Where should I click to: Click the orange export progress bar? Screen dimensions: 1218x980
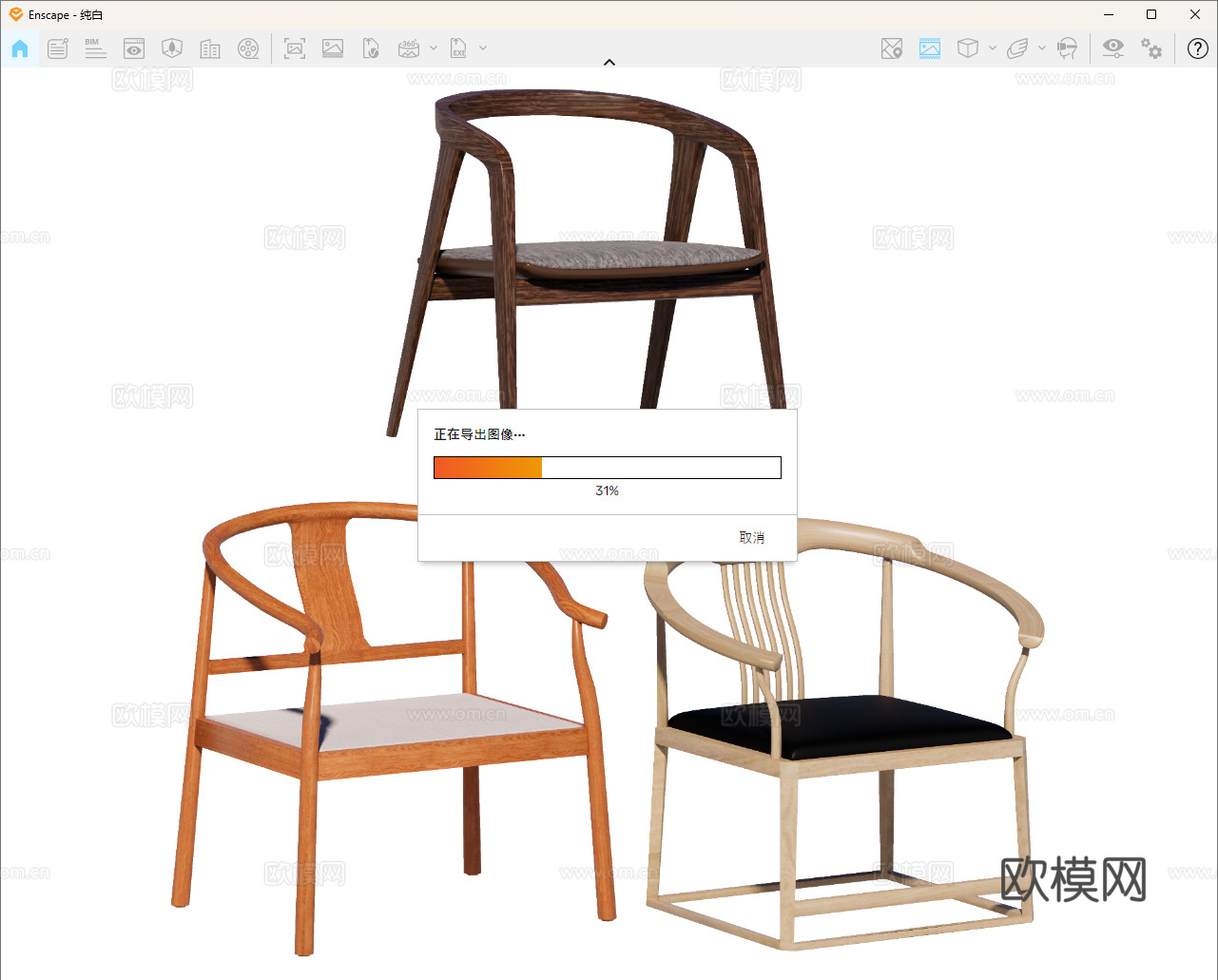point(608,468)
